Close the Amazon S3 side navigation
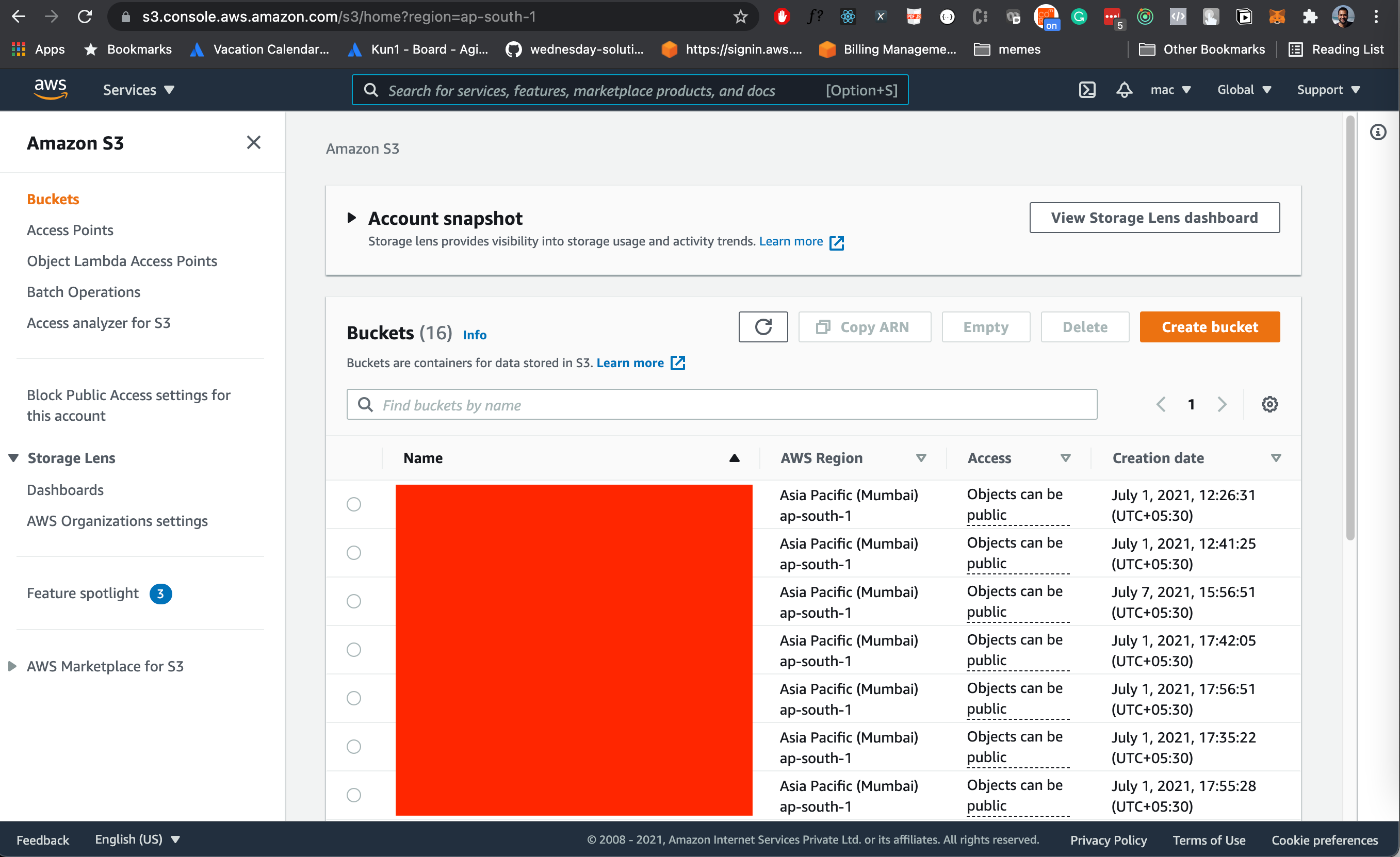The height and width of the screenshot is (857, 1400). click(253, 142)
